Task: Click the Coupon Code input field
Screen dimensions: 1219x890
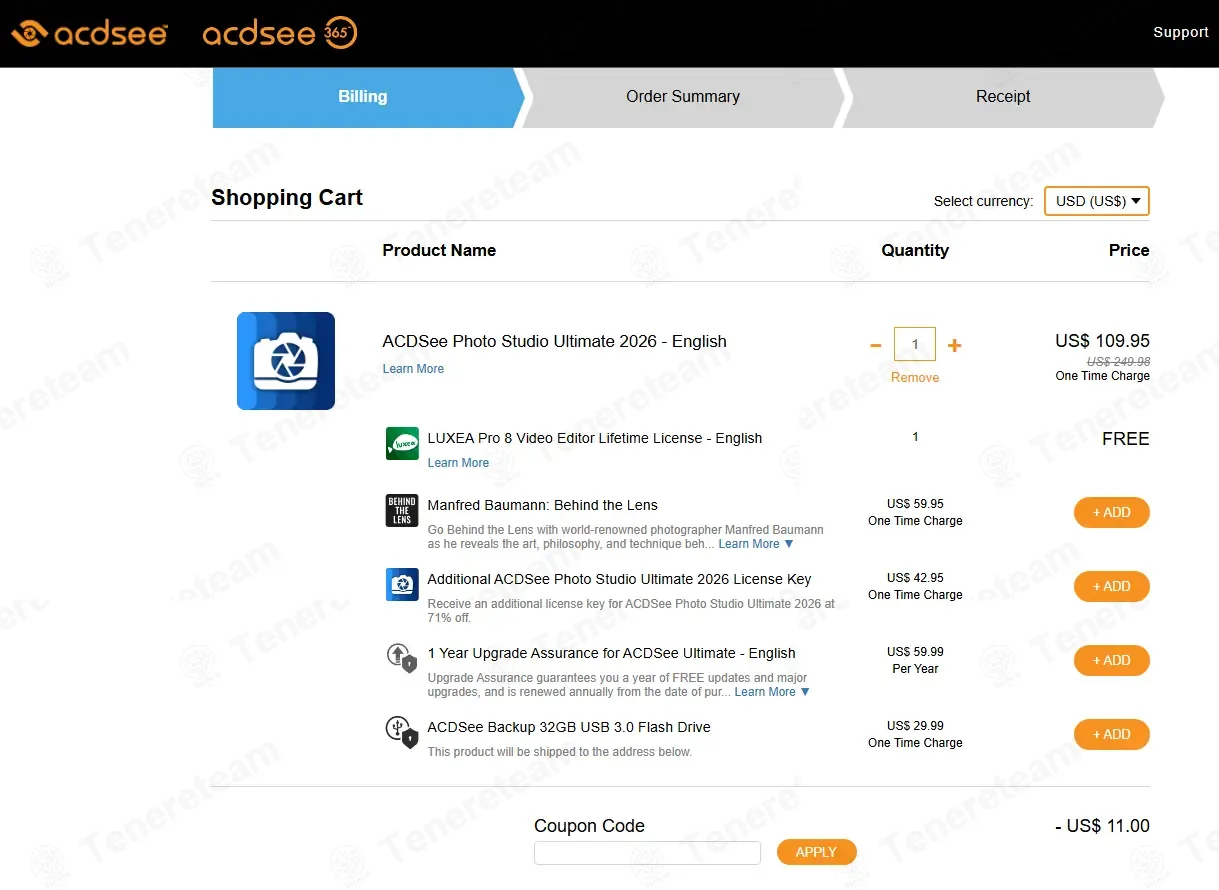Action: point(647,853)
